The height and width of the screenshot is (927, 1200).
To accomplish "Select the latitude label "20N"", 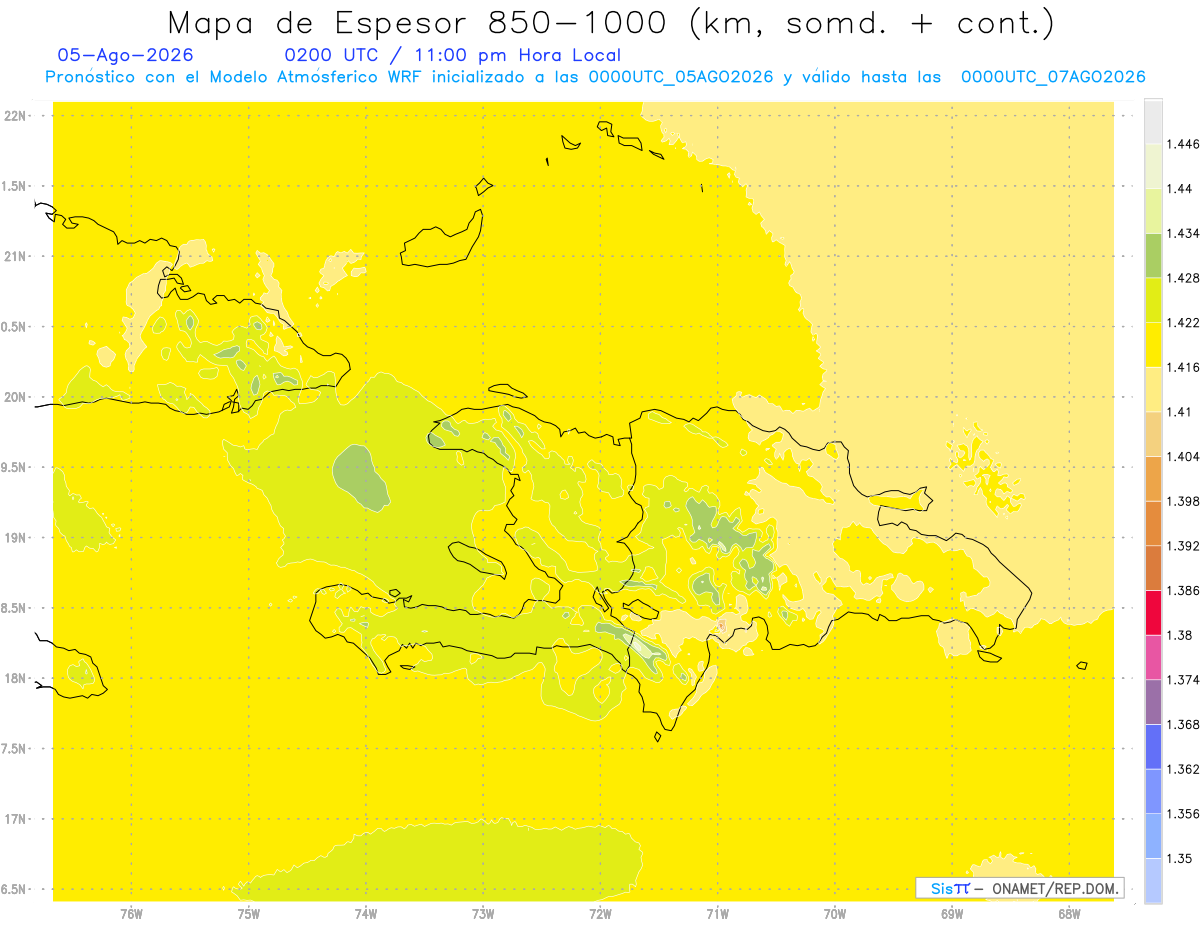I will pos(16,397).
